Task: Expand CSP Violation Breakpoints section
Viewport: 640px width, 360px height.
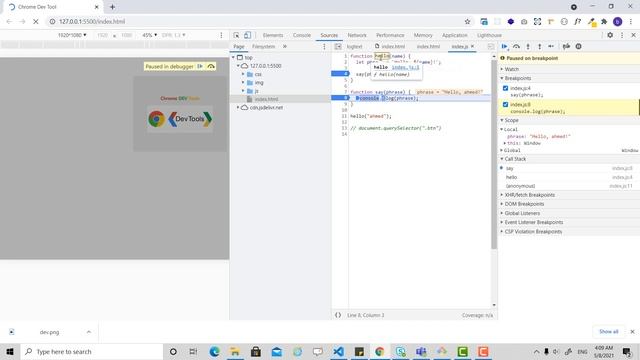Action: (533, 231)
